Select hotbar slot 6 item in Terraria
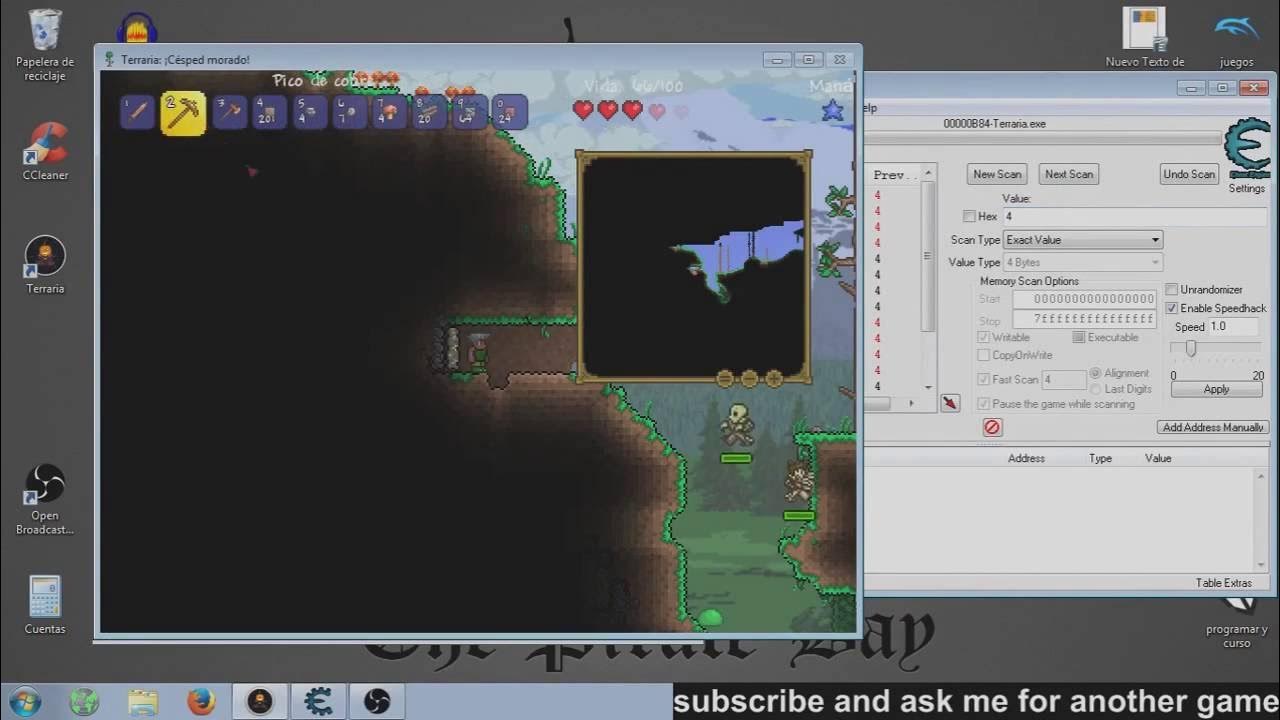Viewport: 1280px width, 720px height. tap(350, 112)
